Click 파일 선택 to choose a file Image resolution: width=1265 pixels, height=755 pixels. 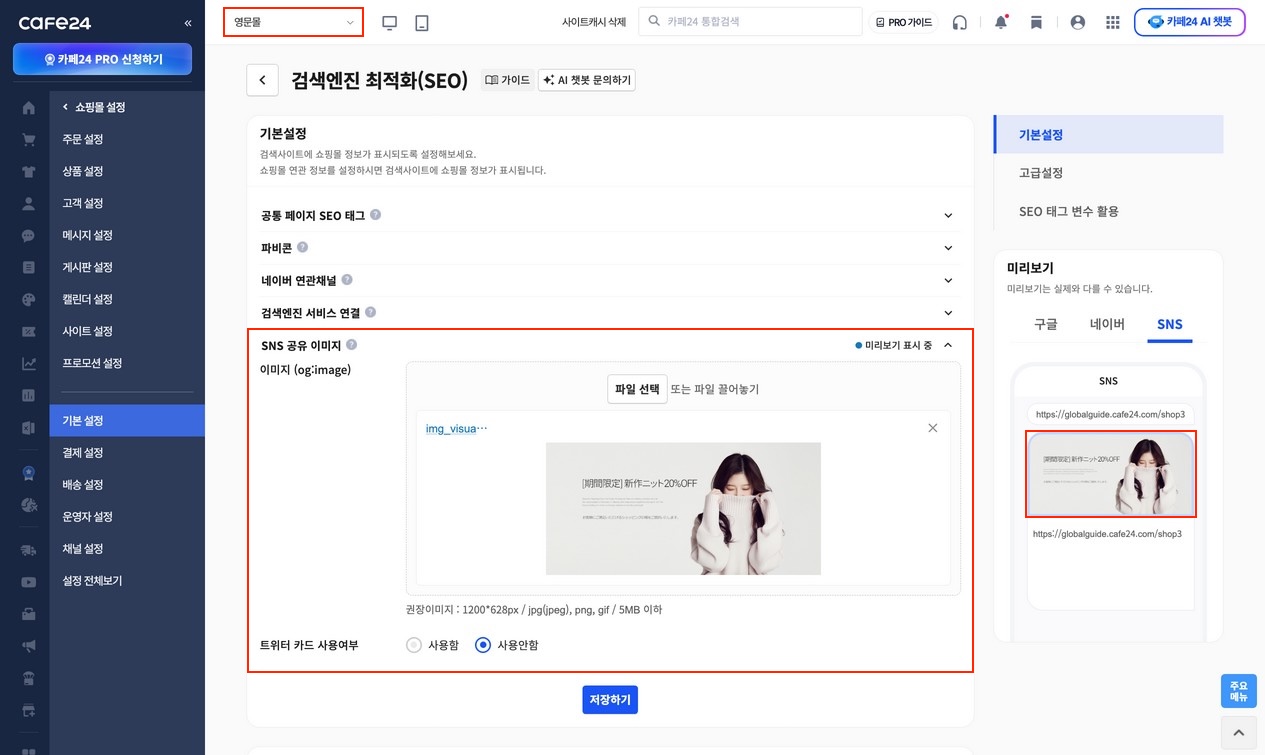pyautogui.click(x=637, y=389)
